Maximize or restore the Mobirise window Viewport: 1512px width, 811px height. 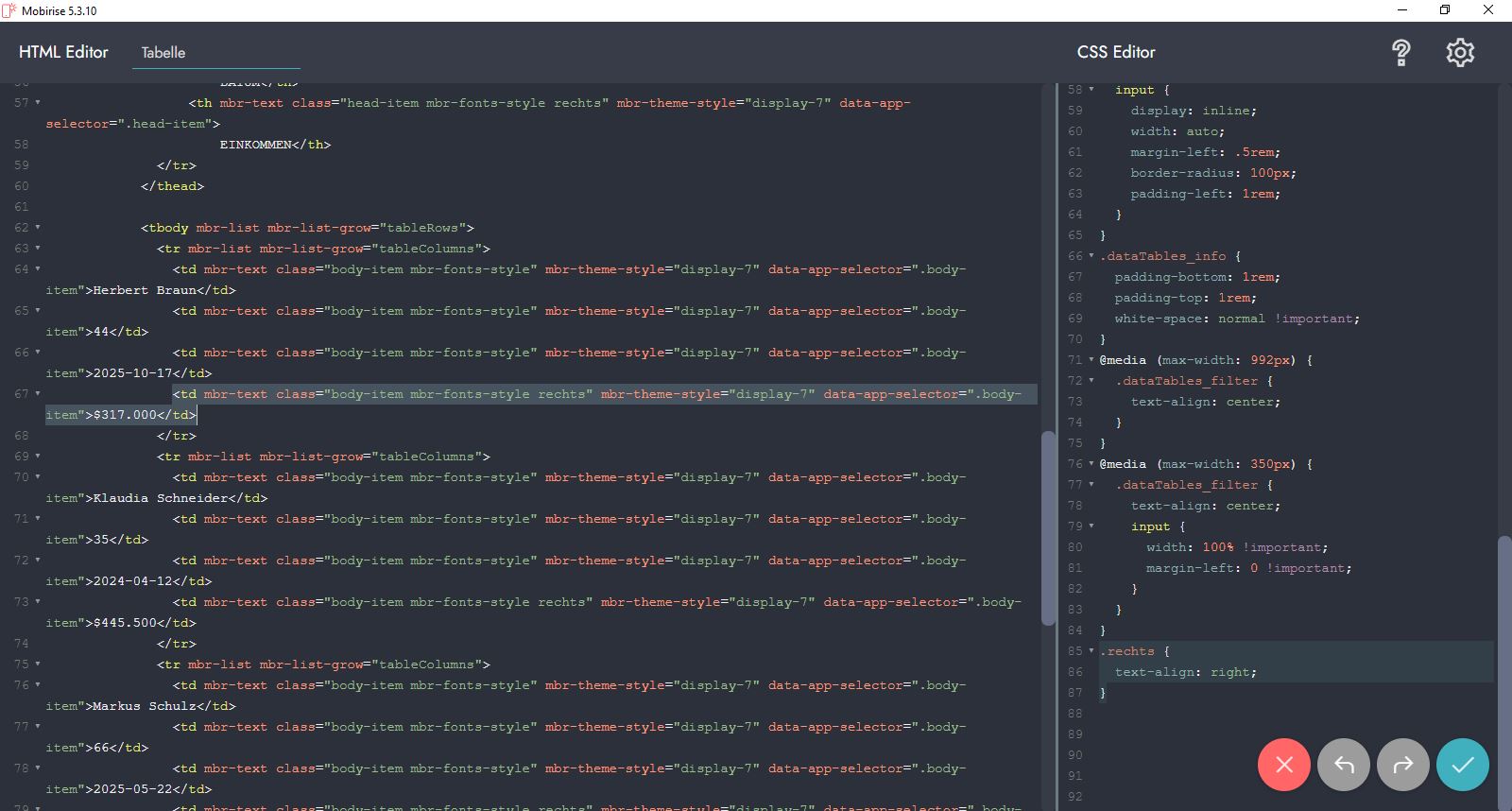point(1444,10)
